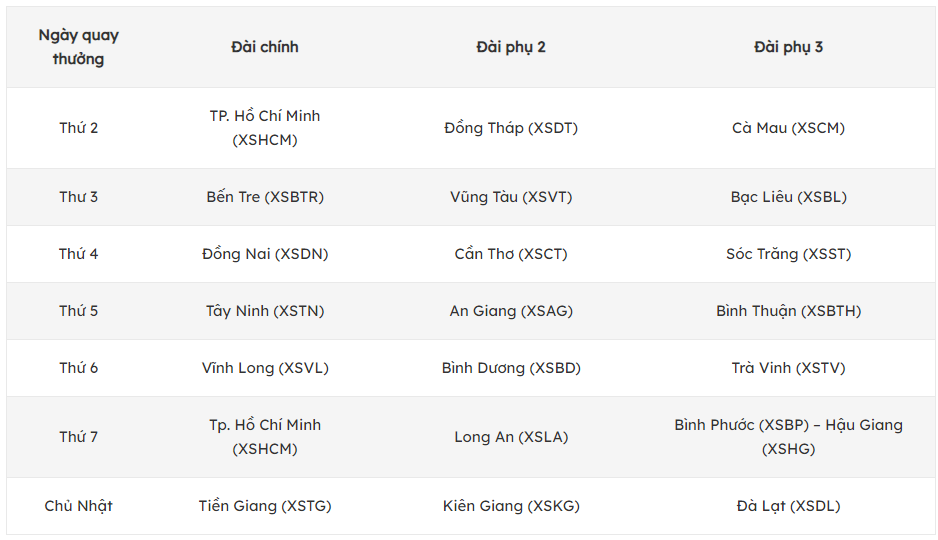Viewport: 938px width, 540px height.
Task: Click the 'Vĩnh Long (XSVL)' entry
Action: click(265, 368)
